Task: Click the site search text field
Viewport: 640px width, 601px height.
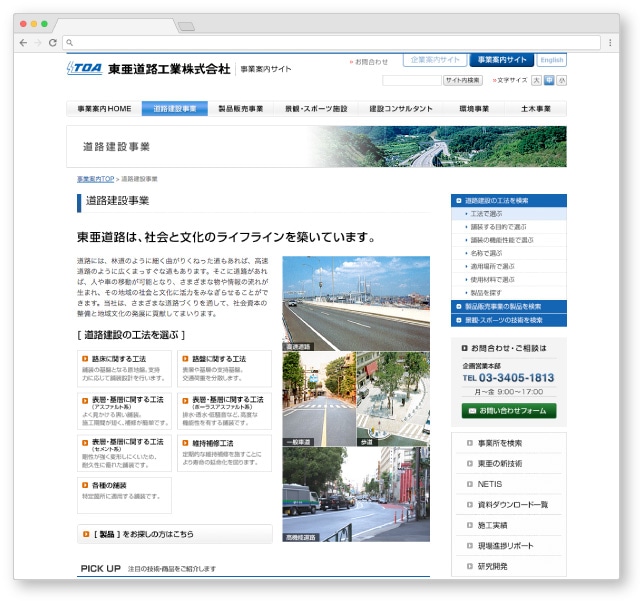Action: tap(412, 80)
